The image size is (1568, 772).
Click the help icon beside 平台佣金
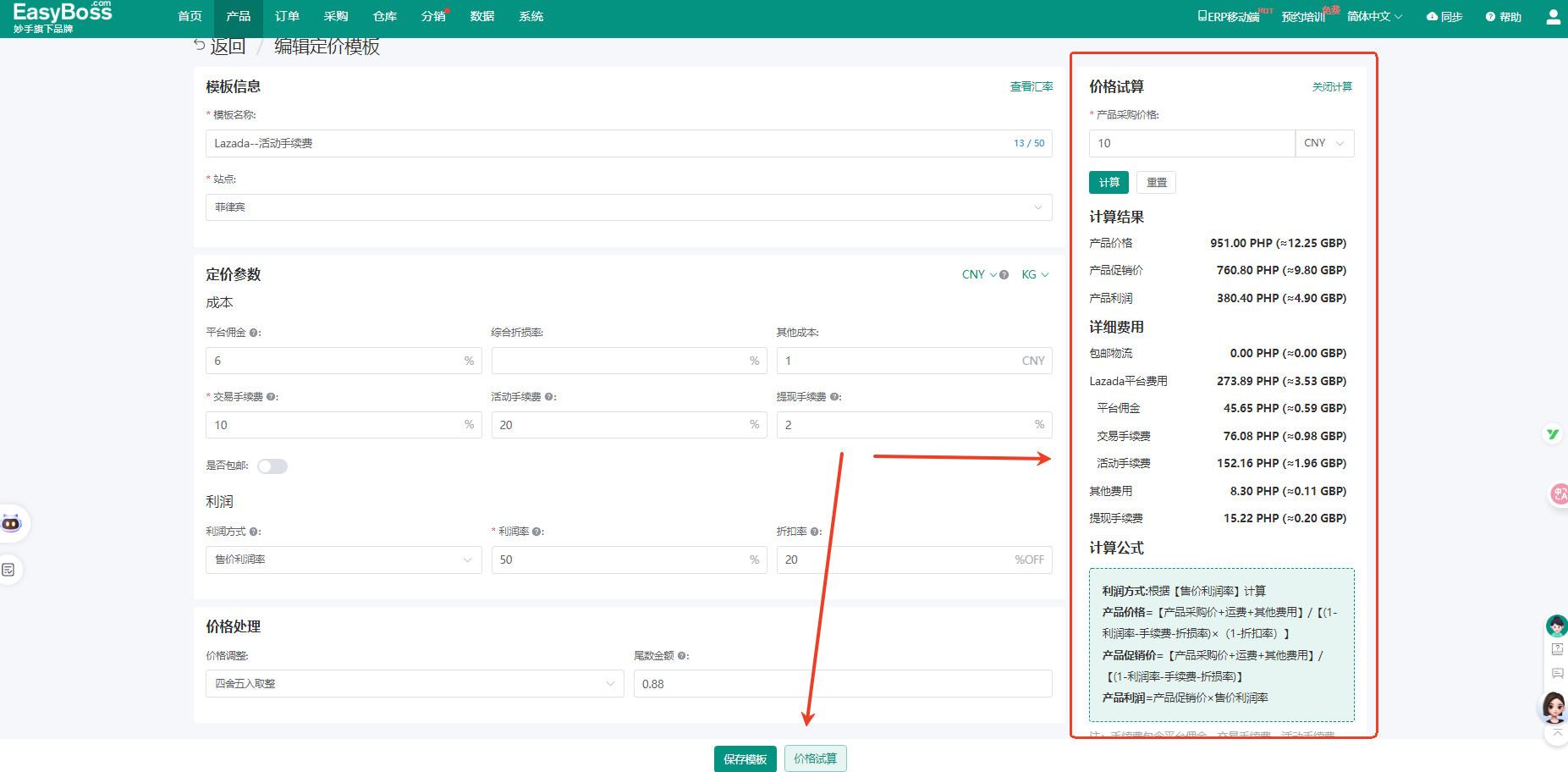[254, 333]
